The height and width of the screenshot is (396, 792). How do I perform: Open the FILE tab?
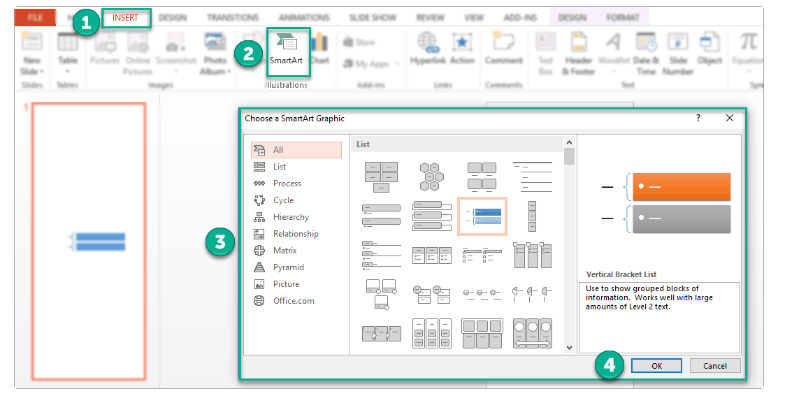[35, 18]
